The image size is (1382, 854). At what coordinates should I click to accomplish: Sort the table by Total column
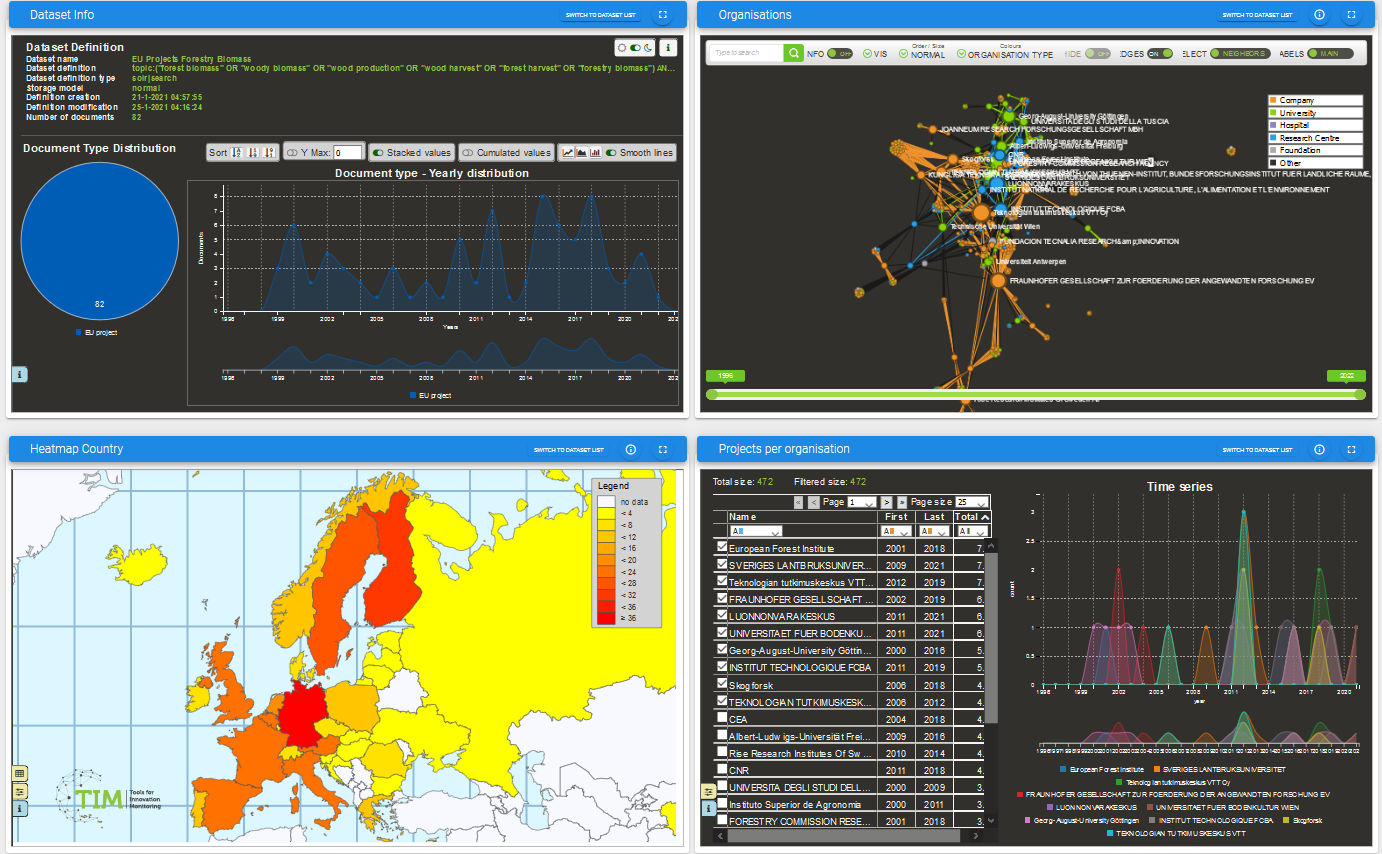click(972, 517)
